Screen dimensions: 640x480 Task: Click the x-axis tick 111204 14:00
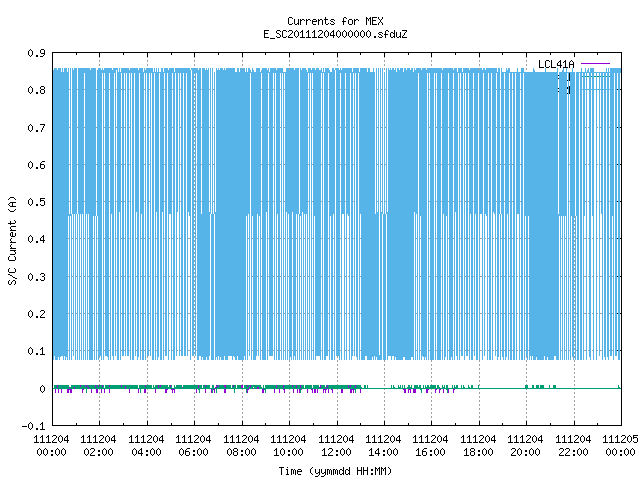(x=383, y=445)
